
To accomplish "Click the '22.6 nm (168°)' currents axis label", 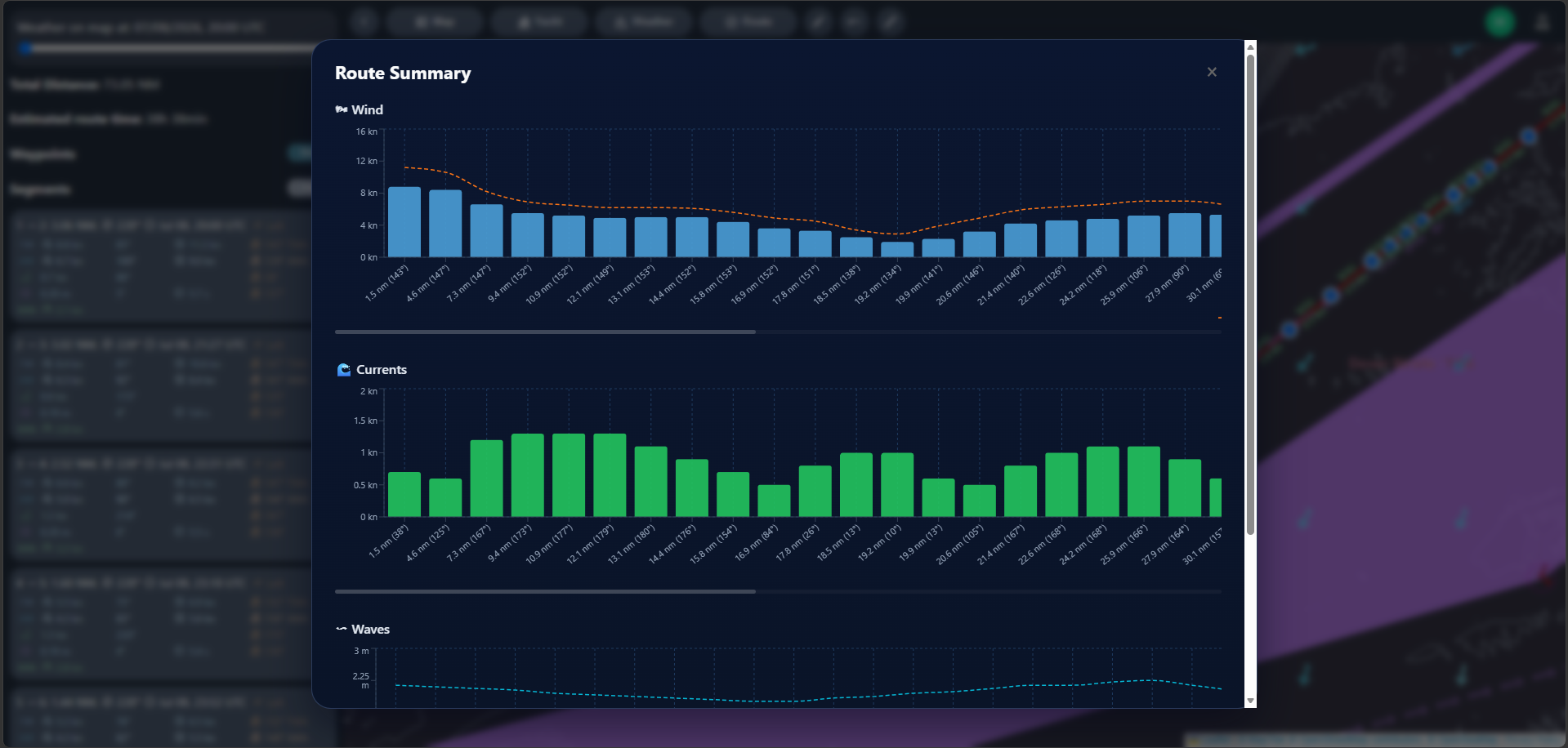I will click(1042, 544).
